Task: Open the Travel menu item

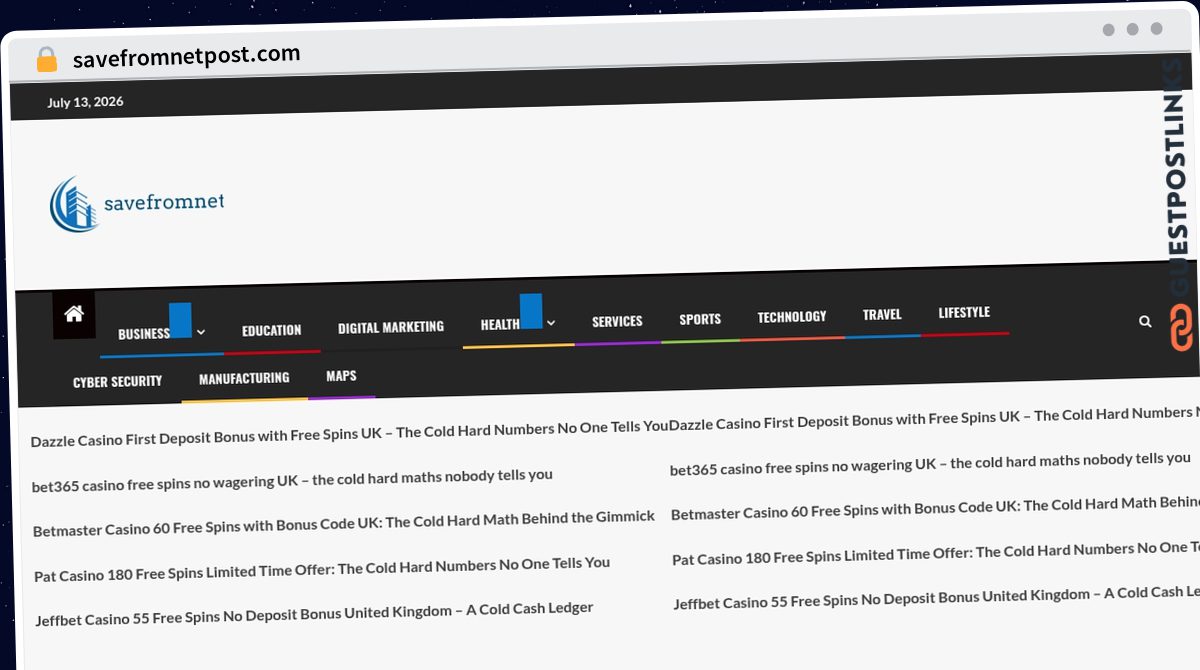Action: pos(882,314)
